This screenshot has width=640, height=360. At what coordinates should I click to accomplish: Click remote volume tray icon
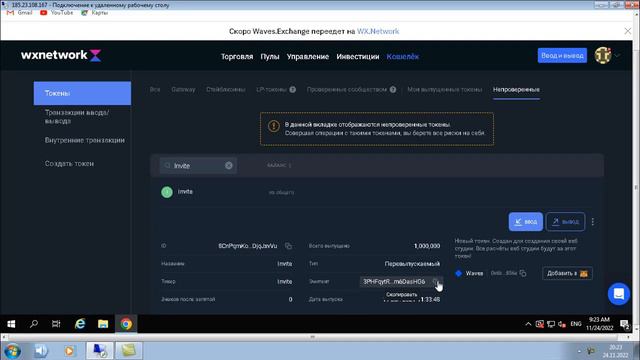562,324
